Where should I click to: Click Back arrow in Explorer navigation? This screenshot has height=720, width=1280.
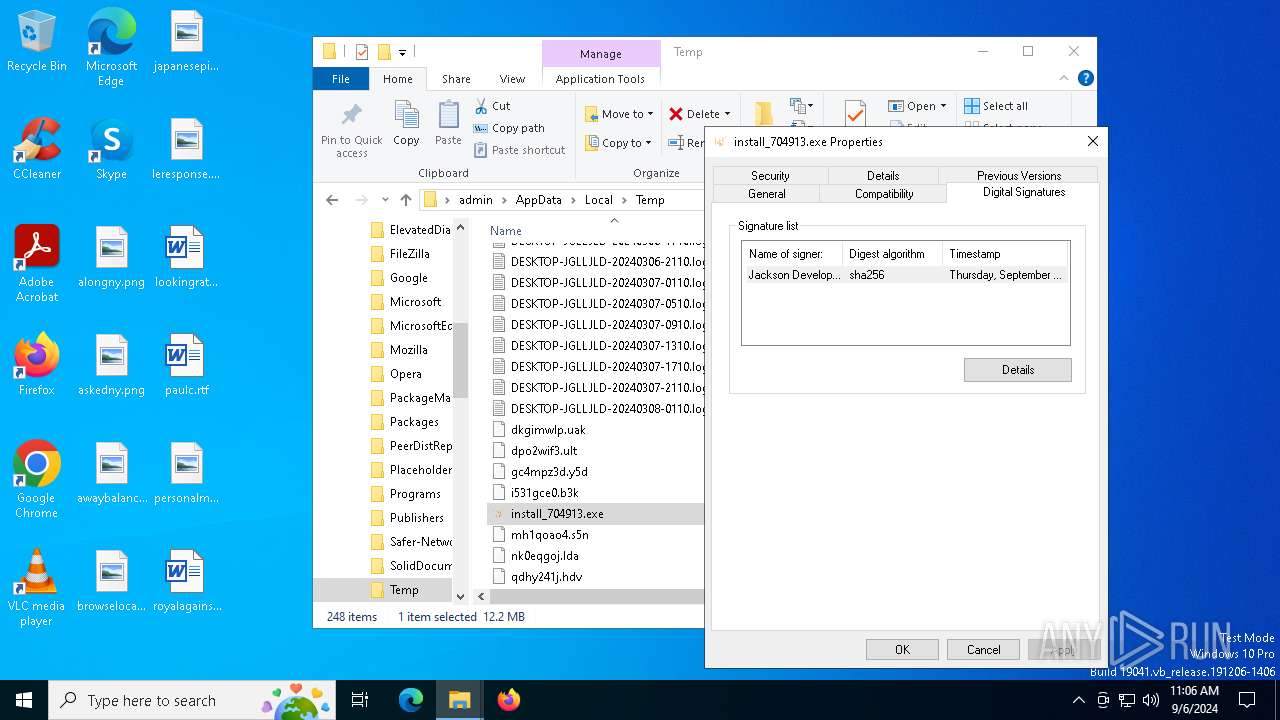[332, 200]
